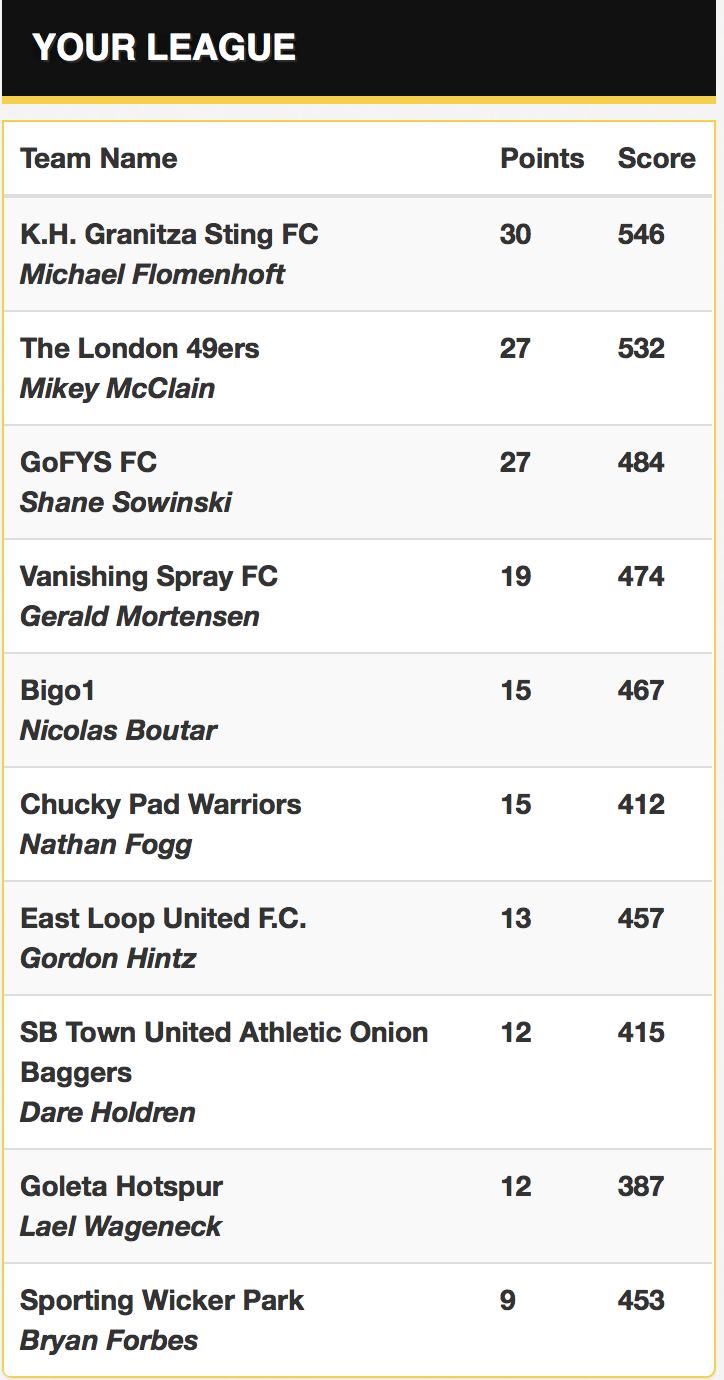This screenshot has width=724, height=1380.
Task: Open K.H. Granitza Sting FC team
Action: (x=169, y=234)
